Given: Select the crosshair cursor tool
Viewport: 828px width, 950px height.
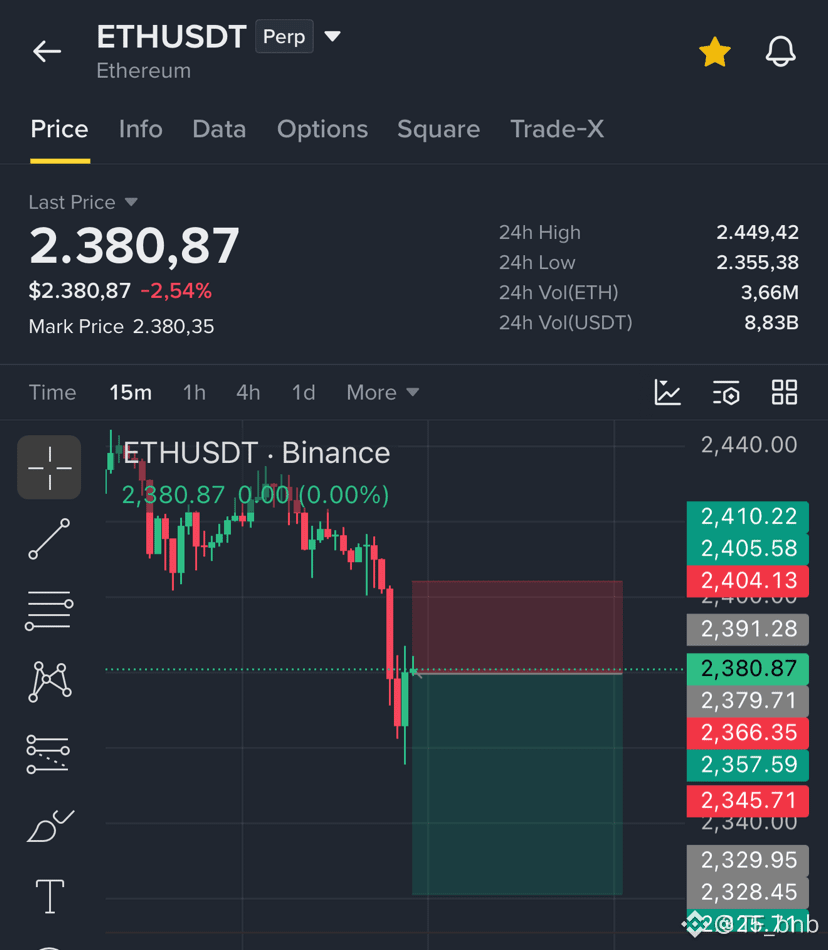Looking at the screenshot, I should (x=49, y=467).
